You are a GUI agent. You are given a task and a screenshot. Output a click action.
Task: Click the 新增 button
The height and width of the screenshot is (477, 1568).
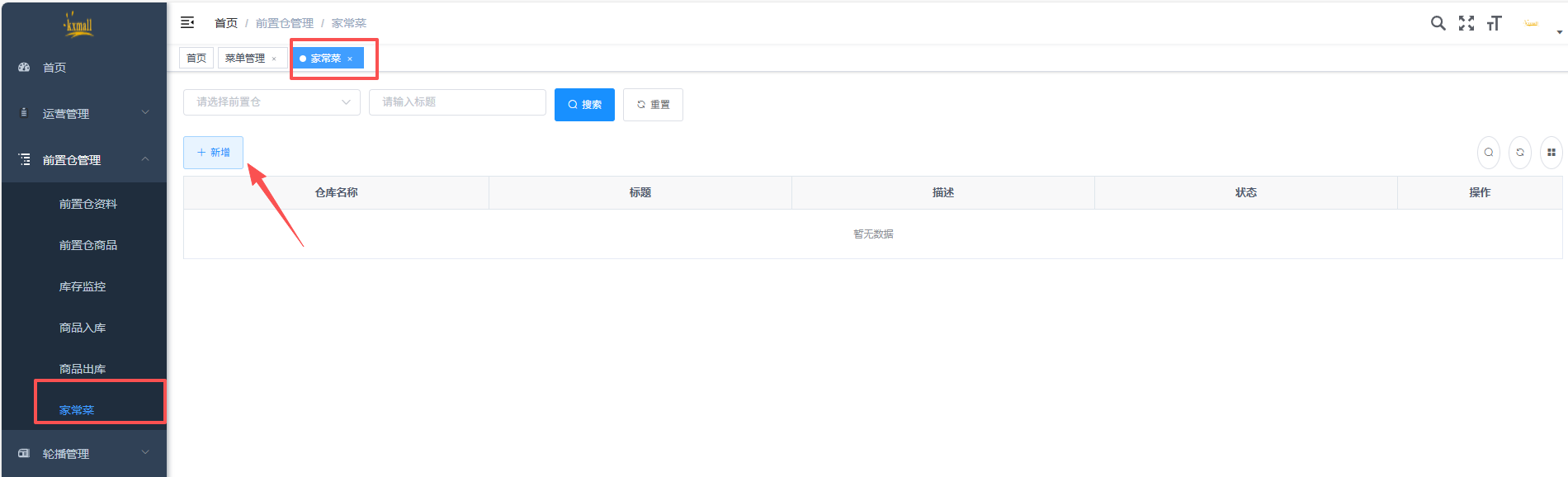tap(213, 153)
